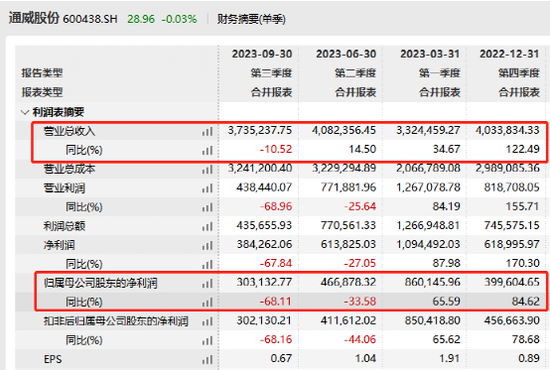Open chart icon for 营业总成本 row
550x370 pixels.
pyautogui.click(x=207, y=169)
